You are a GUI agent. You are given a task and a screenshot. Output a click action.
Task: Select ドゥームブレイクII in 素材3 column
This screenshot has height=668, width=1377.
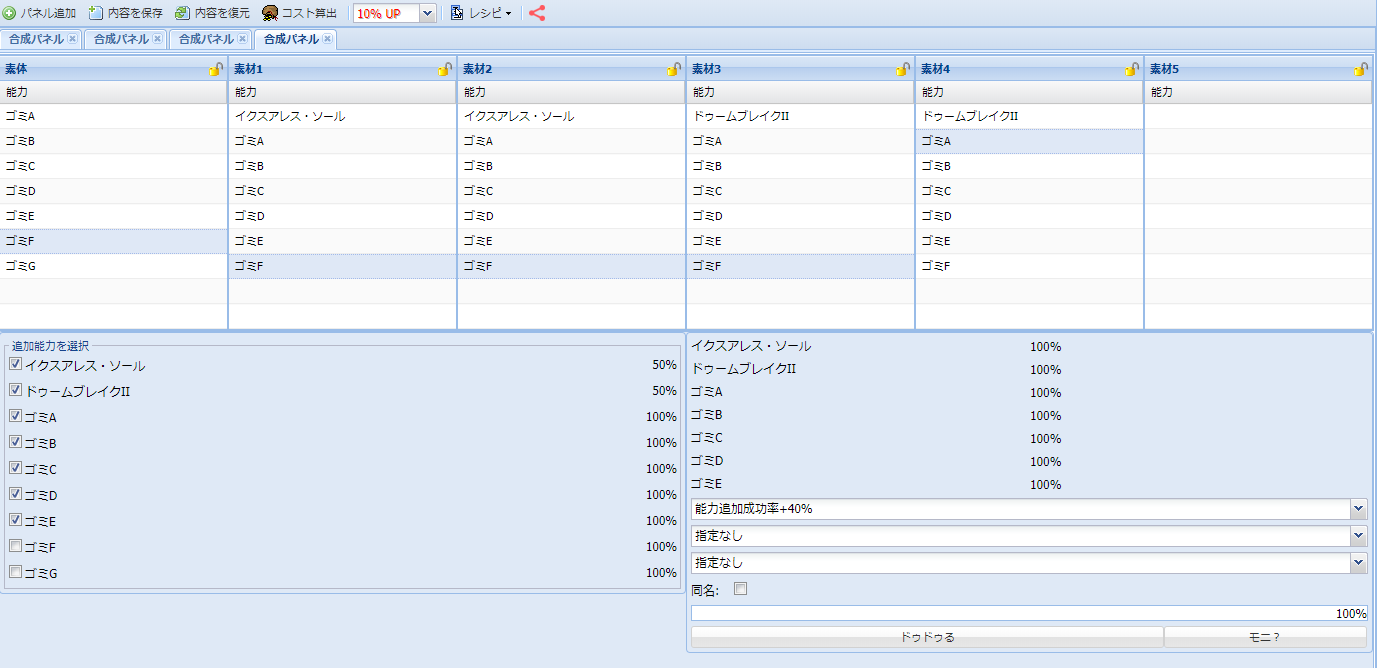coord(801,116)
